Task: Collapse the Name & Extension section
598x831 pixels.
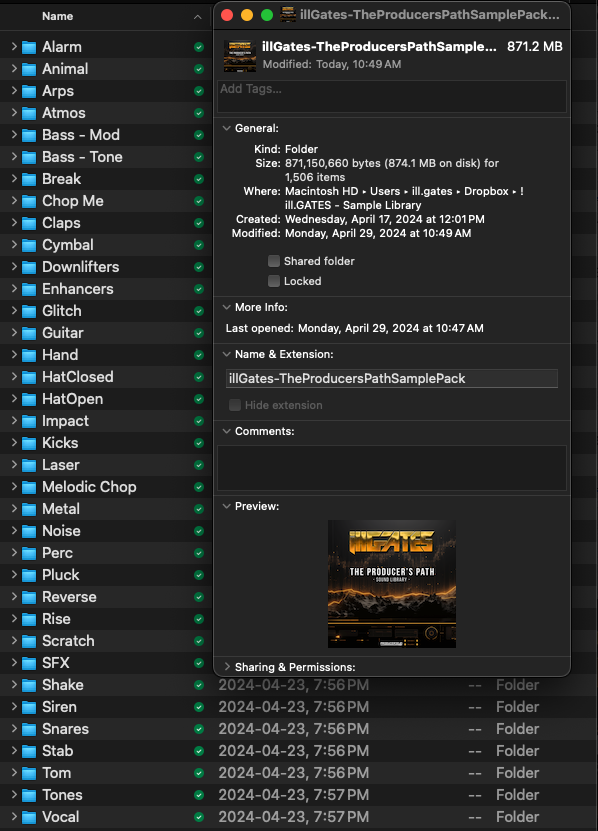Action: 226,354
